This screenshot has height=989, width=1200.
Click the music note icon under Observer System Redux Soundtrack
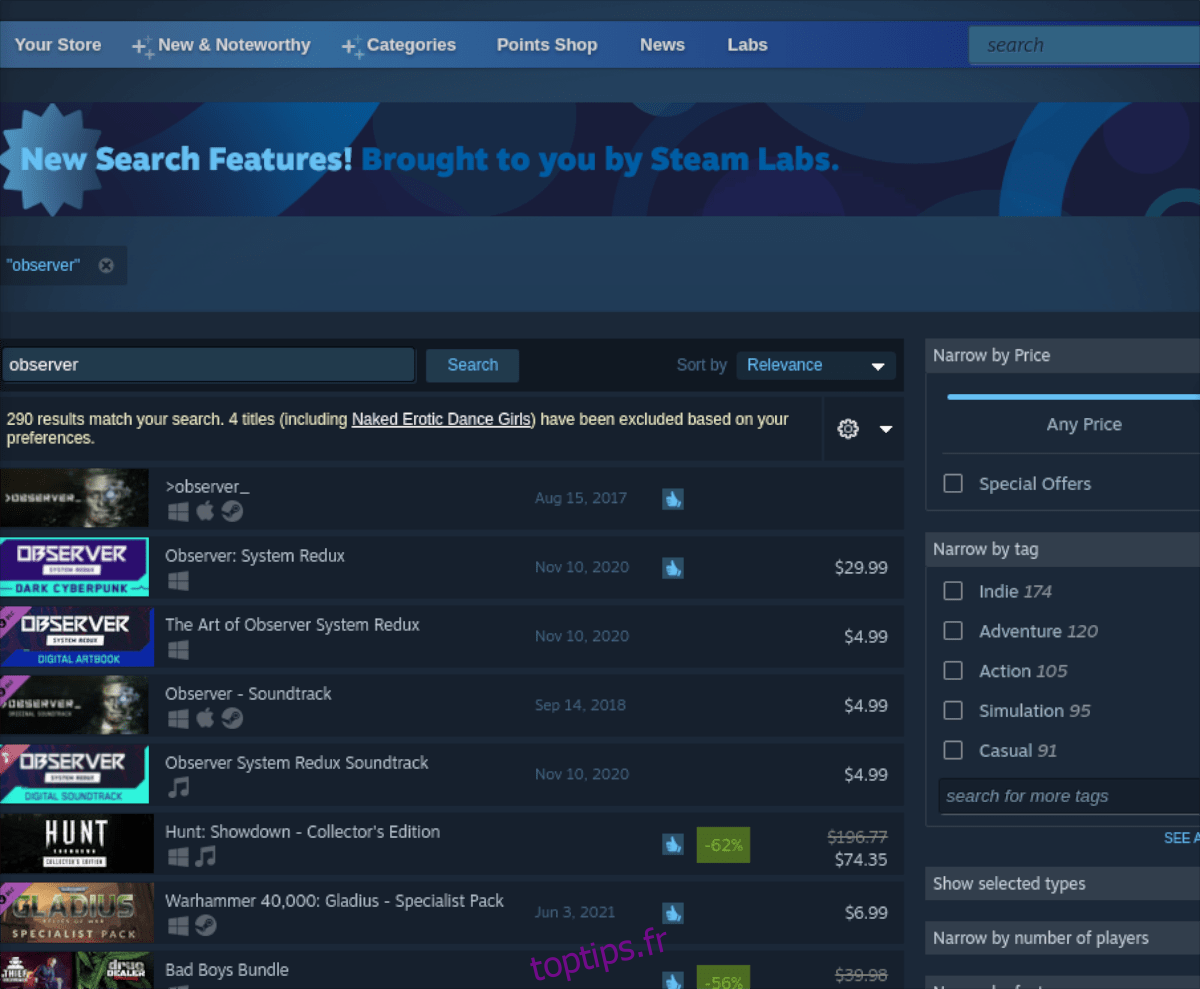pyautogui.click(x=178, y=788)
